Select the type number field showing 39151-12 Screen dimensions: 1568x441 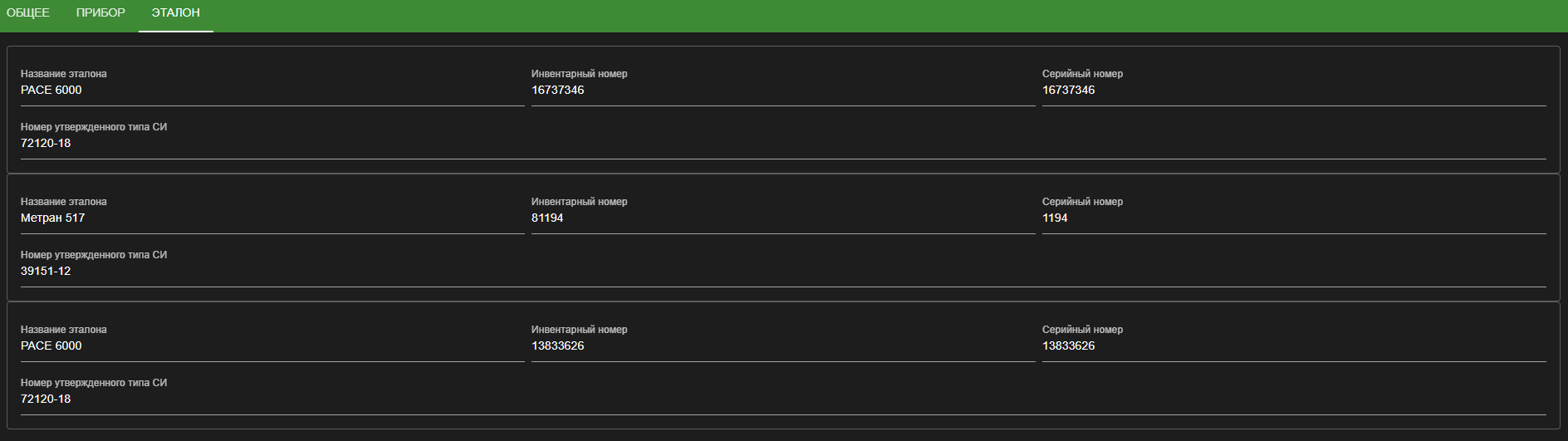point(782,271)
